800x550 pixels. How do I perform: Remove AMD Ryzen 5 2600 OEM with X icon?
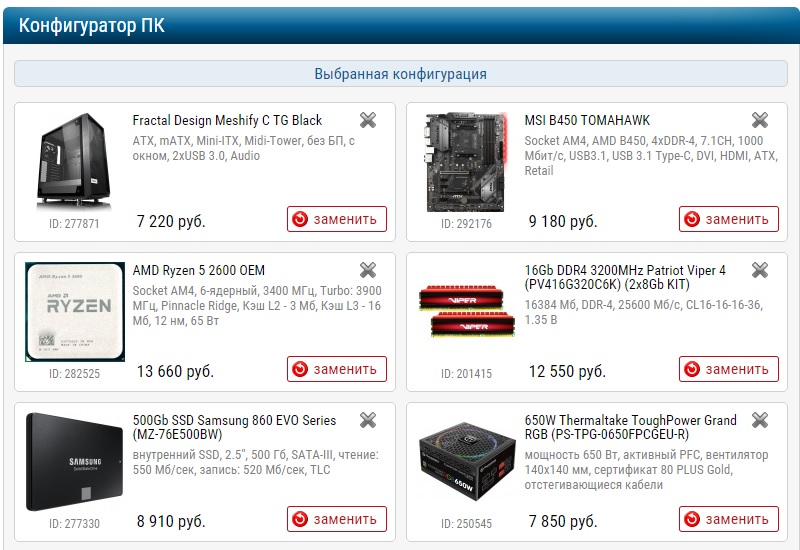coord(367,270)
